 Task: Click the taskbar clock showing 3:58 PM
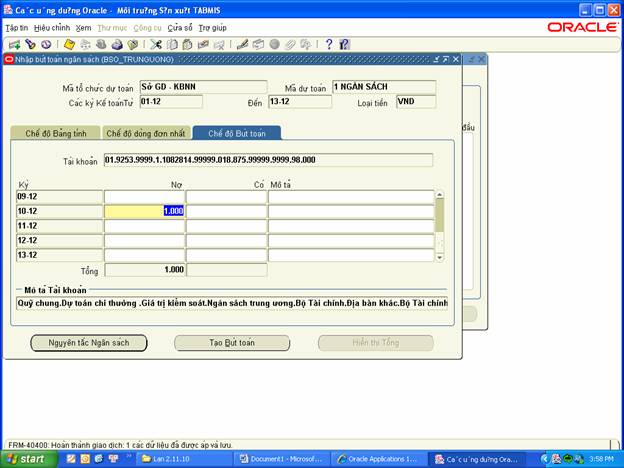click(601, 459)
